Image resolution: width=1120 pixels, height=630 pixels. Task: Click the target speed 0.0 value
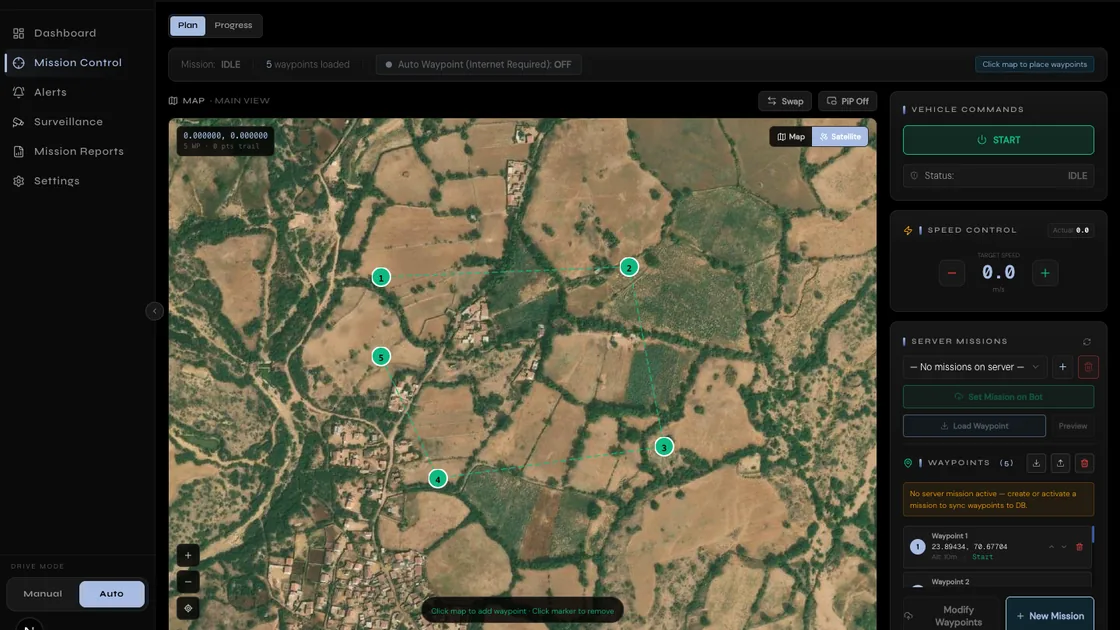998,273
